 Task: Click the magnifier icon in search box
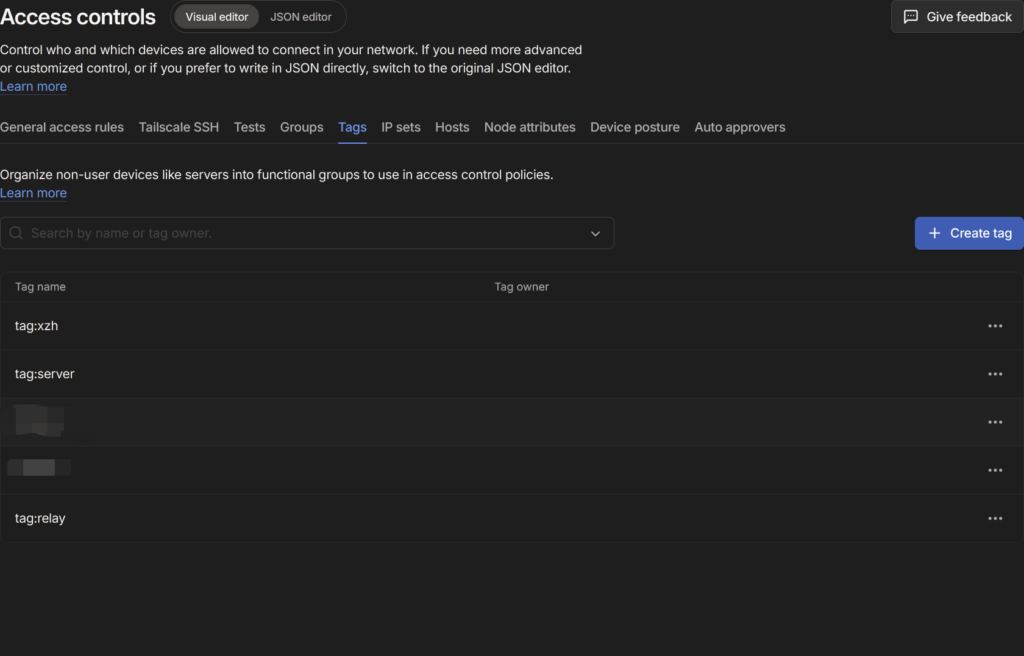tap(16, 233)
